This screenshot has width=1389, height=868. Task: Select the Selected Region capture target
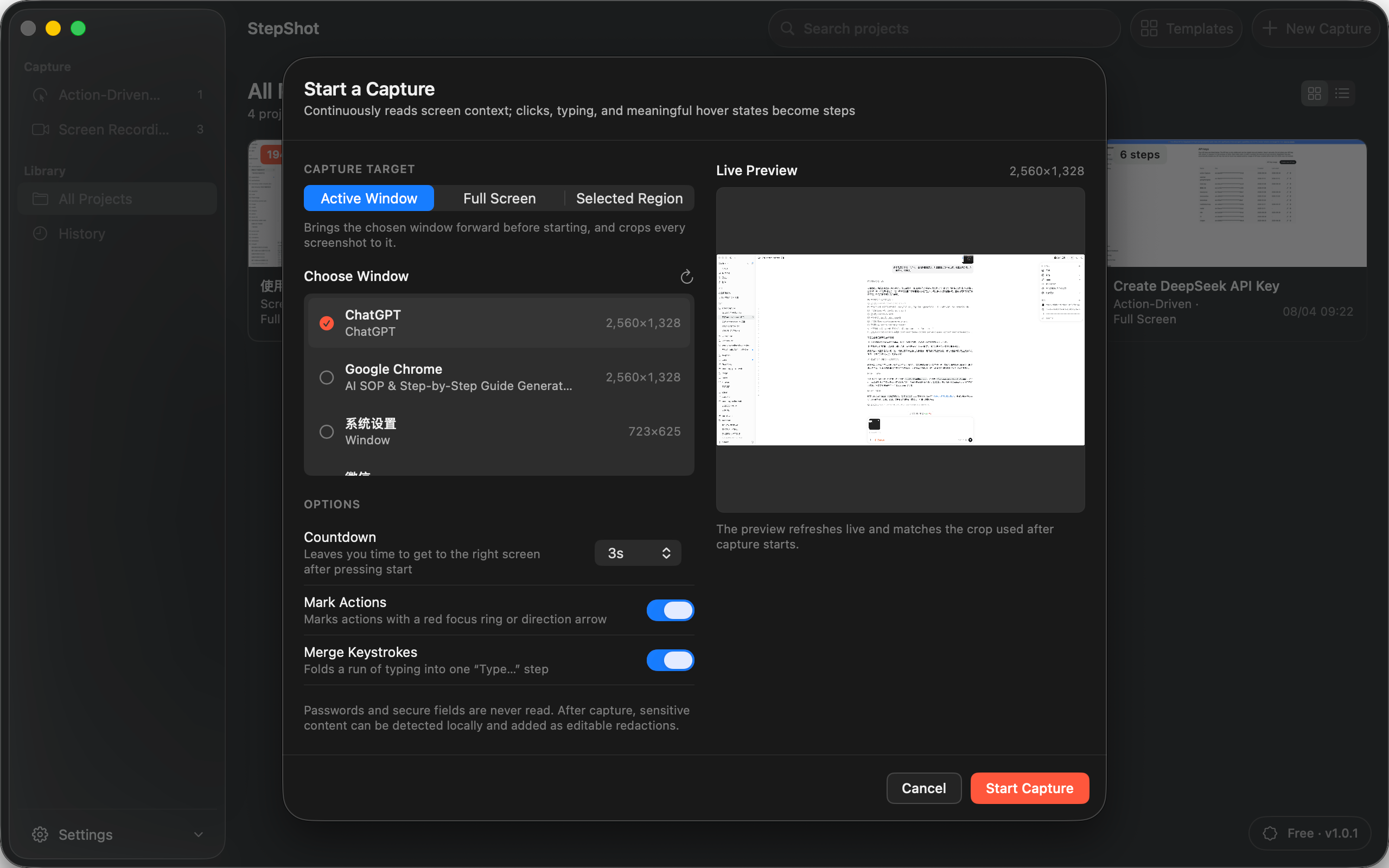(x=629, y=198)
